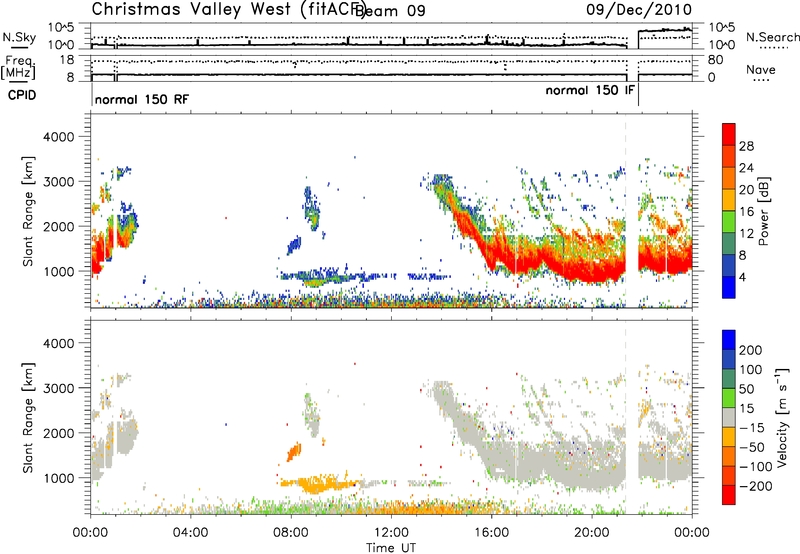The height and width of the screenshot is (554, 800).
Task: Click the 20:00 tick label on time axis
Action: (592, 533)
